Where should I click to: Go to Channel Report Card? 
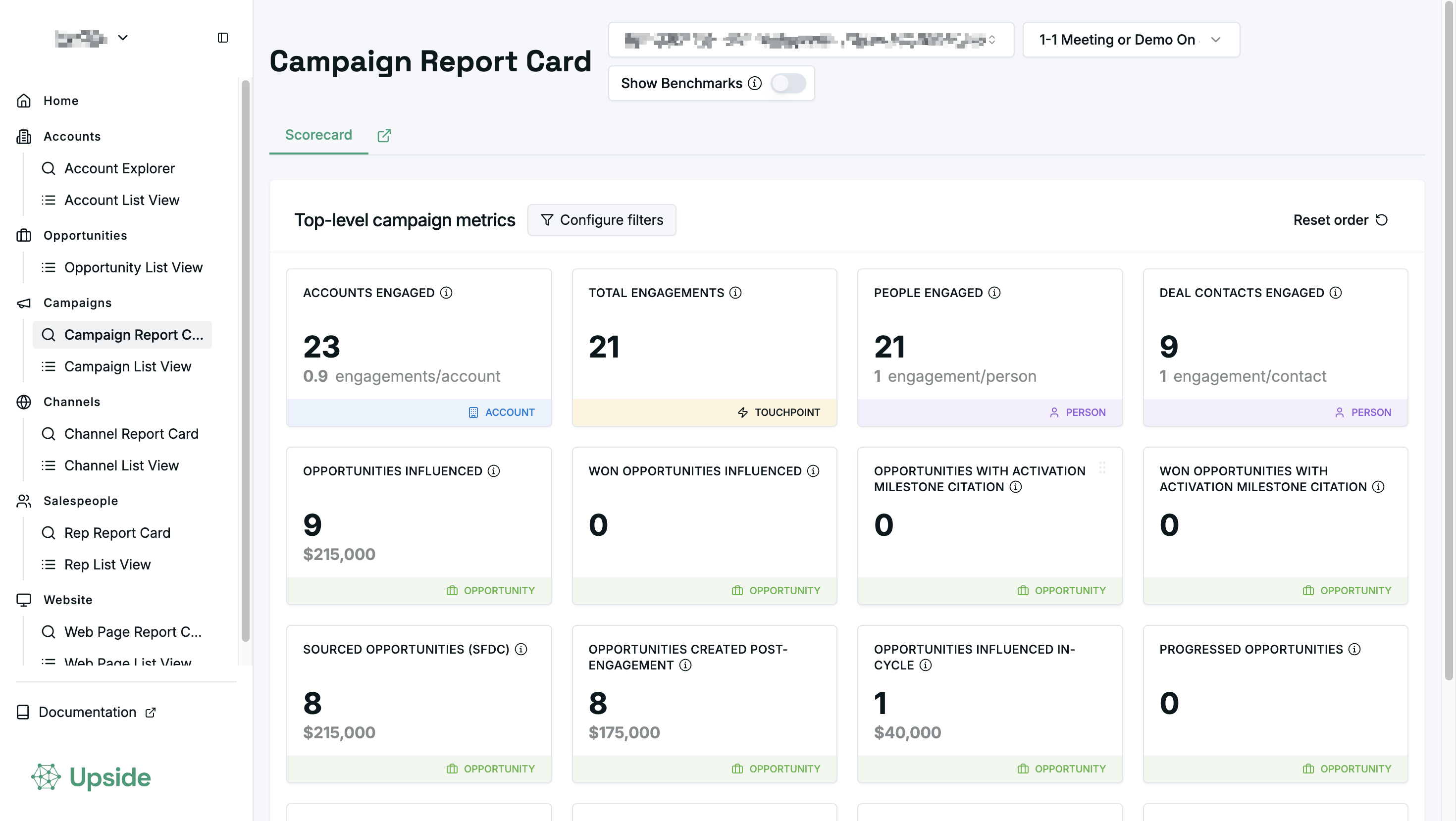tap(131, 433)
